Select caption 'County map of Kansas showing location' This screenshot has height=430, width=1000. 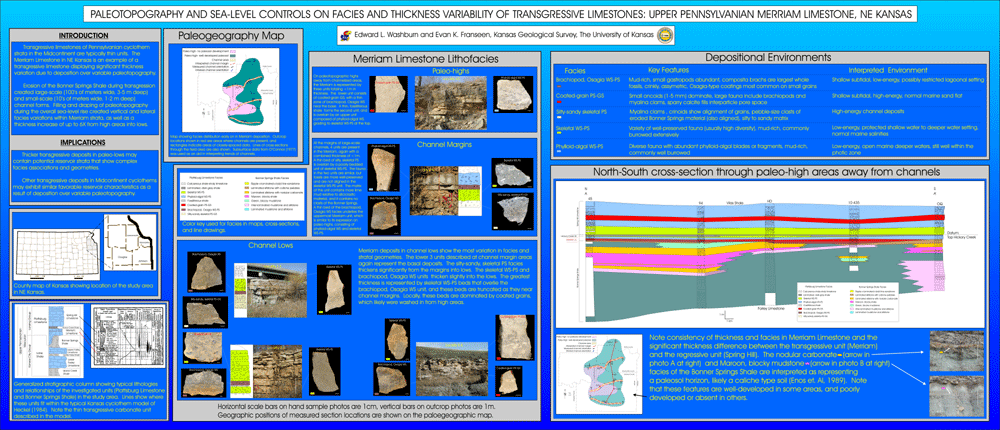pos(82,290)
